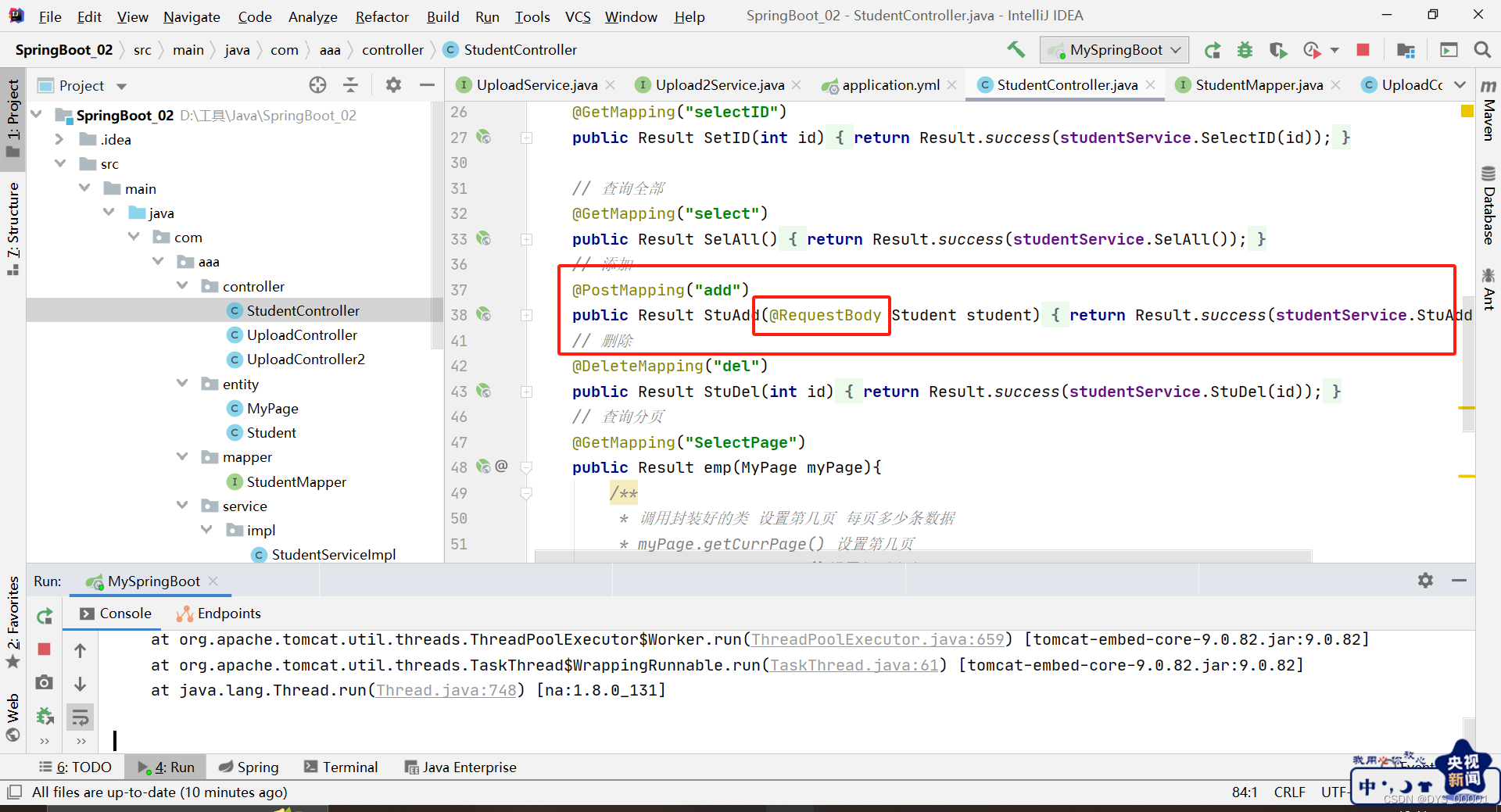This screenshot has width=1501, height=812.
Task: Toggle the 2: Favorites side panel
Action: point(13,622)
